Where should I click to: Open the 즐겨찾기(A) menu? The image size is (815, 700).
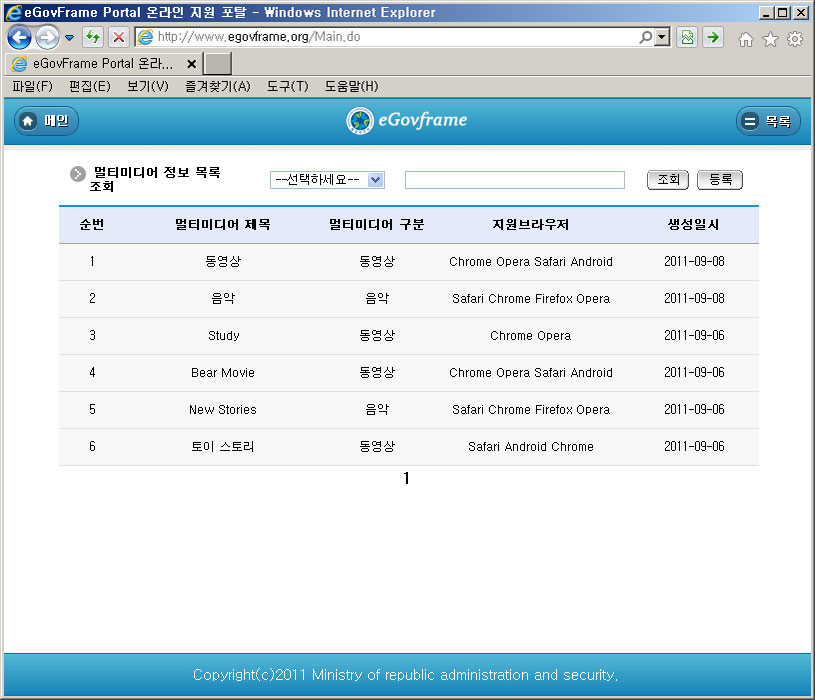(x=217, y=87)
